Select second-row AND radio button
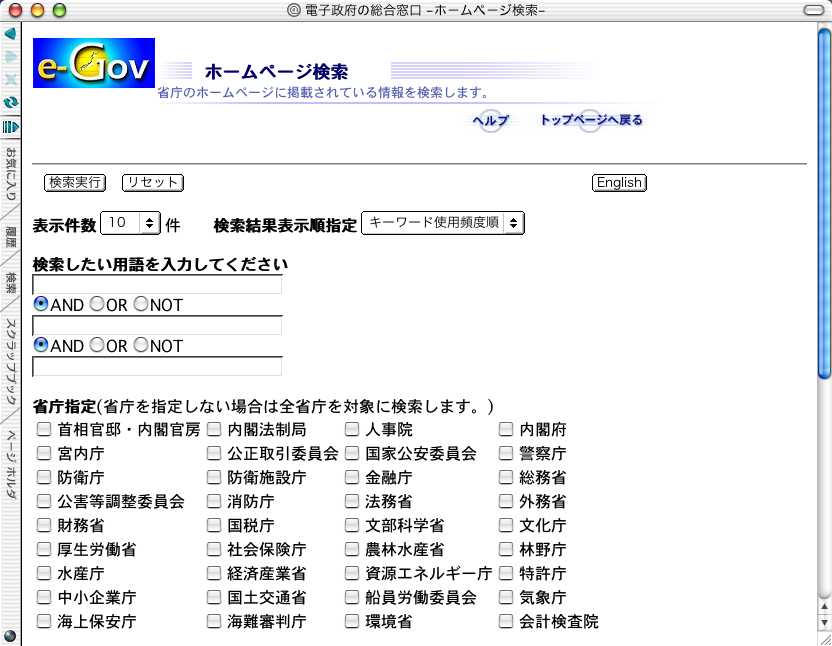Image resolution: width=832 pixels, height=646 pixels. coord(41,345)
